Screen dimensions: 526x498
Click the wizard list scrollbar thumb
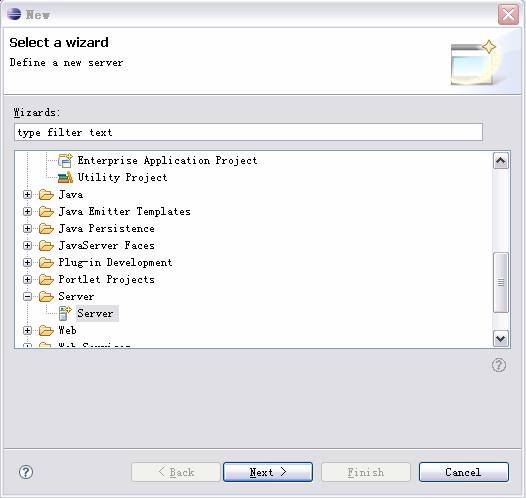tap(501, 283)
